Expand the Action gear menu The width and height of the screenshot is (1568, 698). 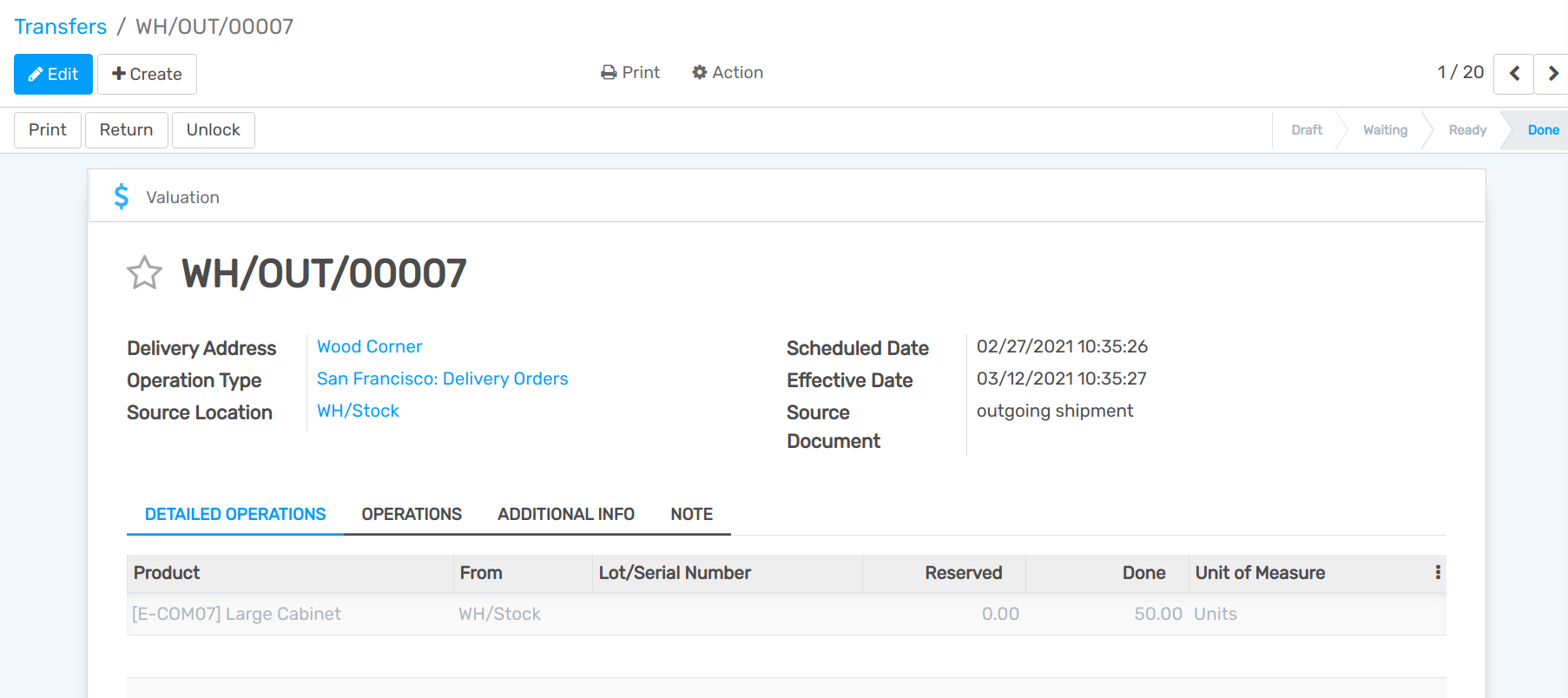pyautogui.click(x=728, y=73)
